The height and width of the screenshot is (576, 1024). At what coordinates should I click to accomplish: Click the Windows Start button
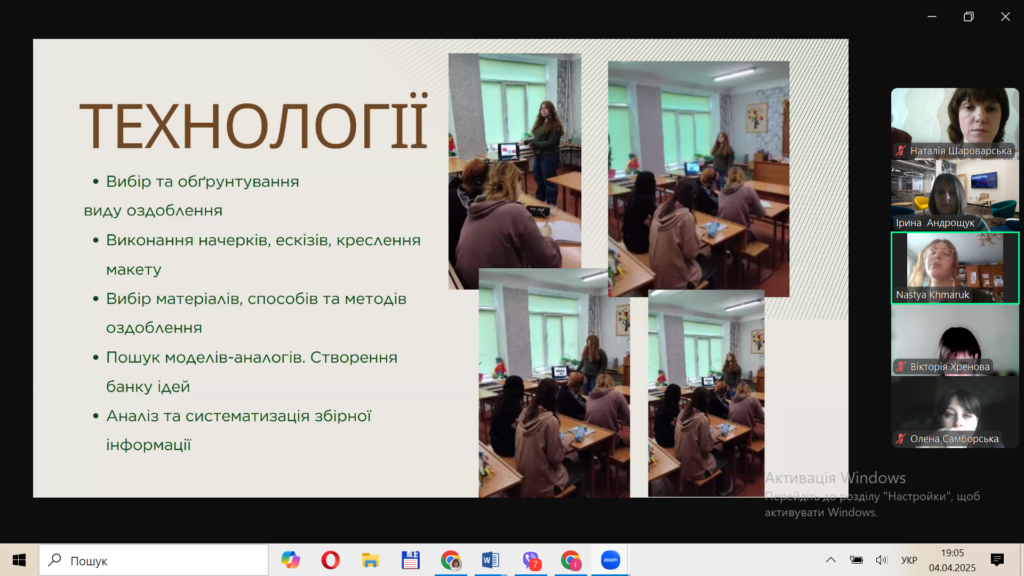(x=19, y=560)
